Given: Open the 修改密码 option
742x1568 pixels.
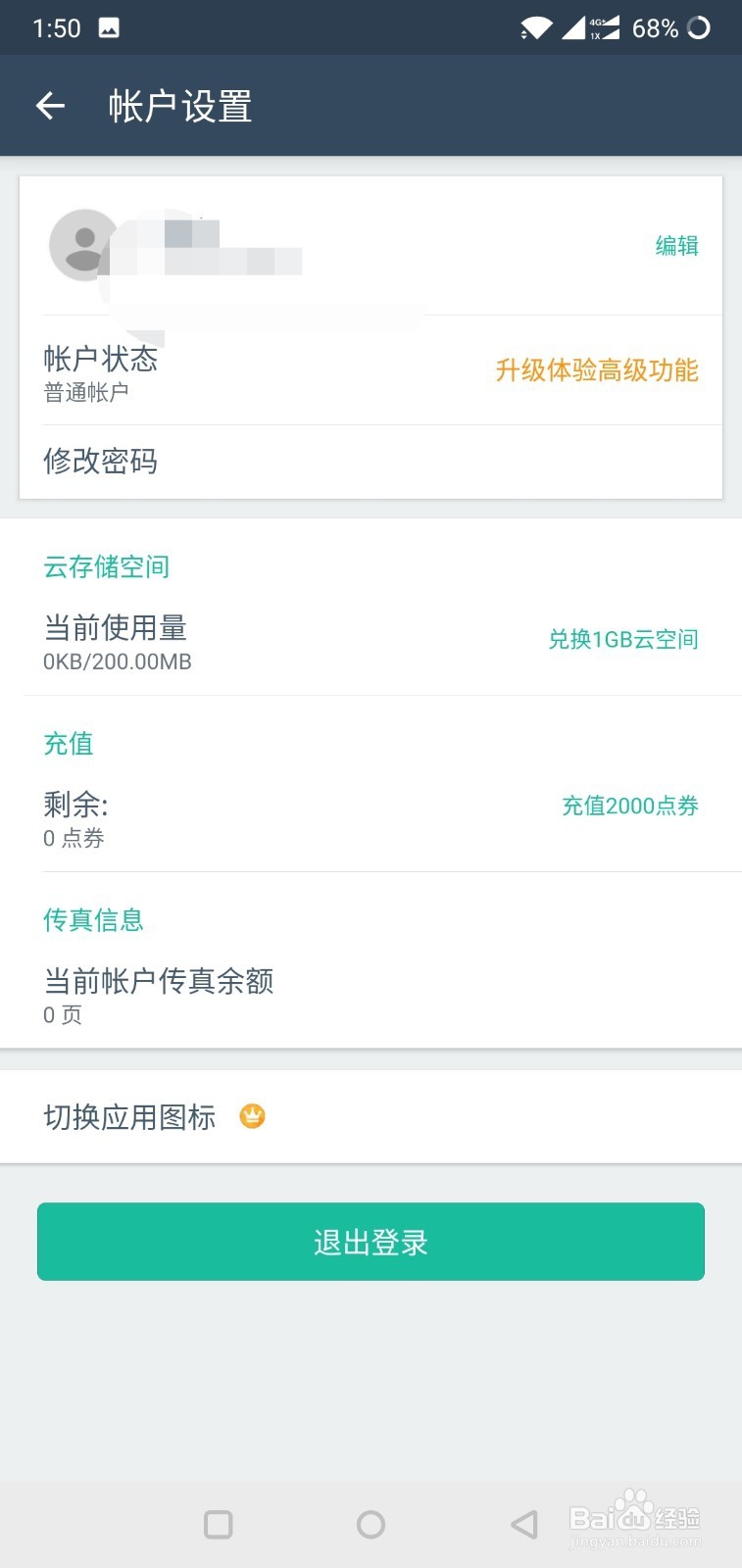Looking at the screenshot, I should 100,461.
